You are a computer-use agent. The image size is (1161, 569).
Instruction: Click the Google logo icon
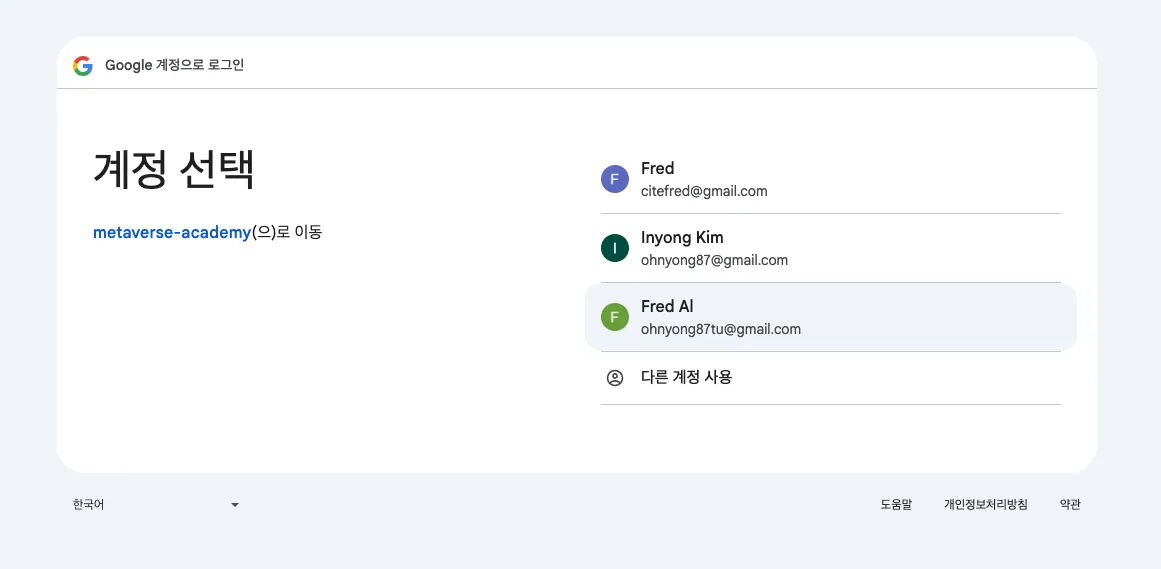(x=82, y=66)
